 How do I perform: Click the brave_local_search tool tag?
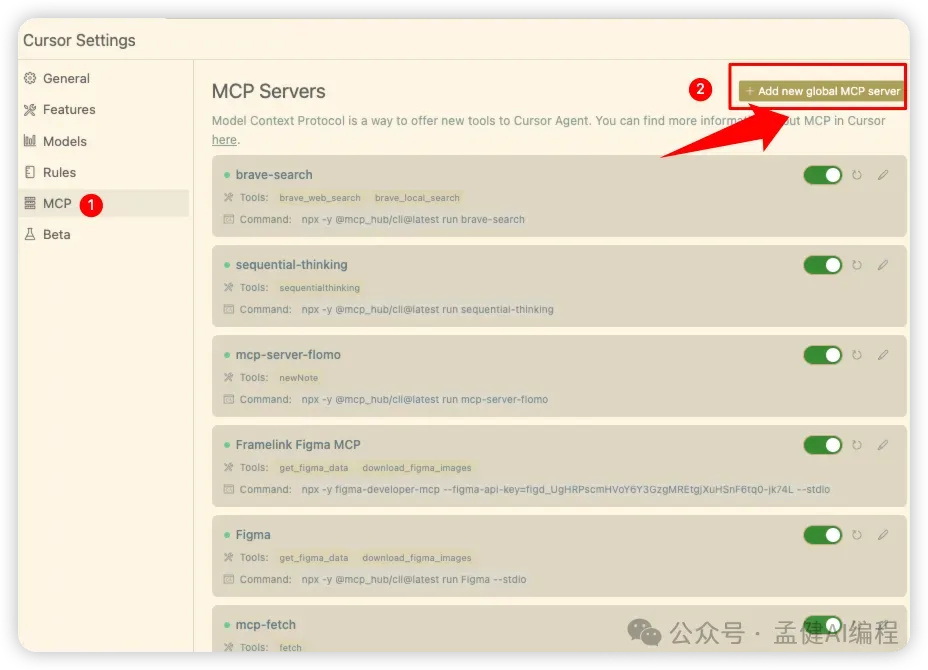[417, 198]
